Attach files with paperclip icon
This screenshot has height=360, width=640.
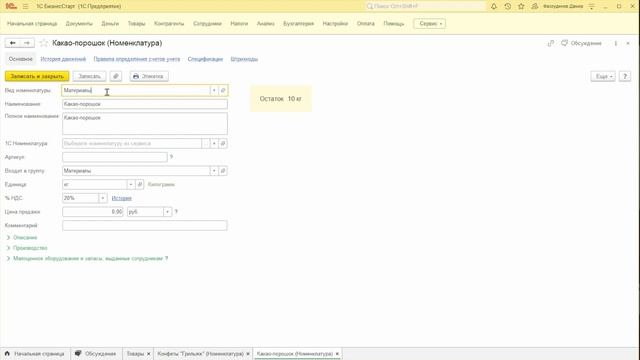[x=116, y=76]
